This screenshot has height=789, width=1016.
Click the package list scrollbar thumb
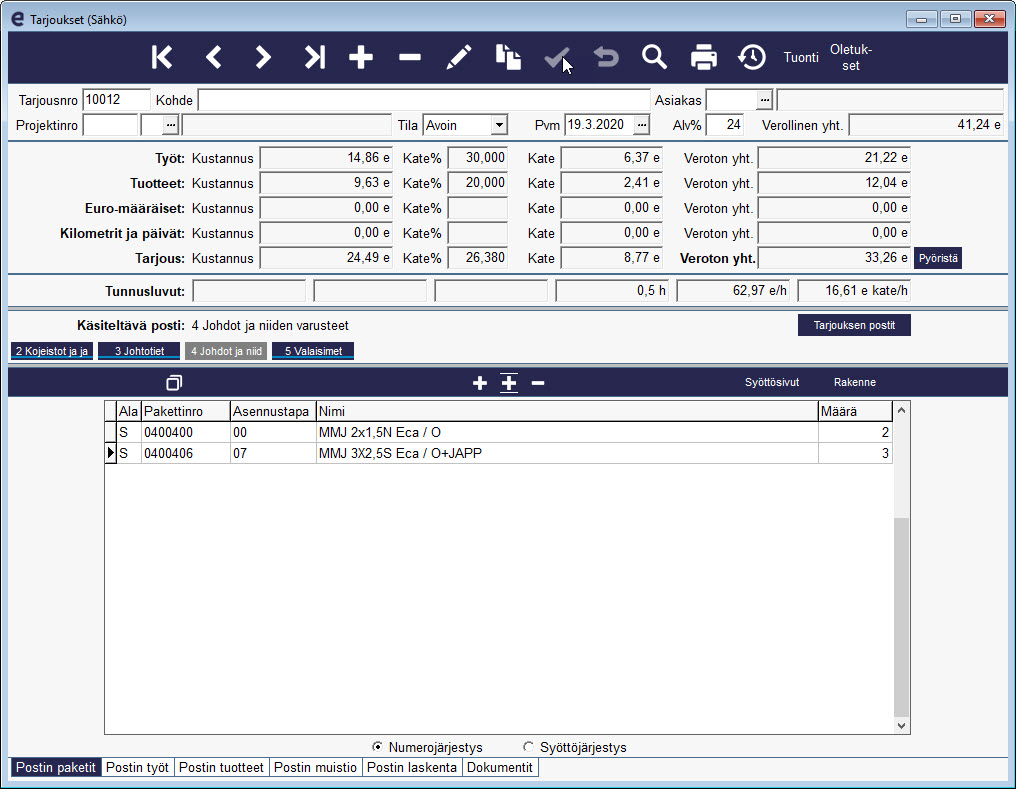(901, 617)
